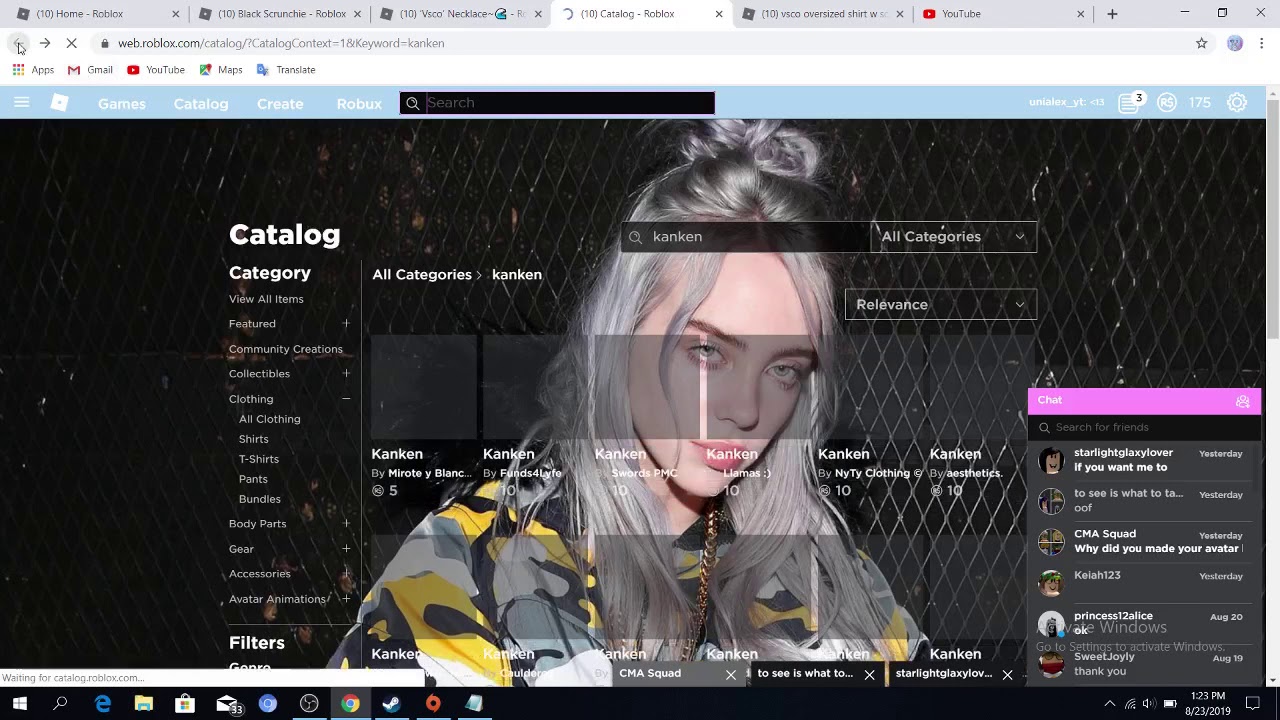This screenshot has height=720, width=1280.
Task: Click the chat Search for friends field
Action: (x=1144, y=428)
